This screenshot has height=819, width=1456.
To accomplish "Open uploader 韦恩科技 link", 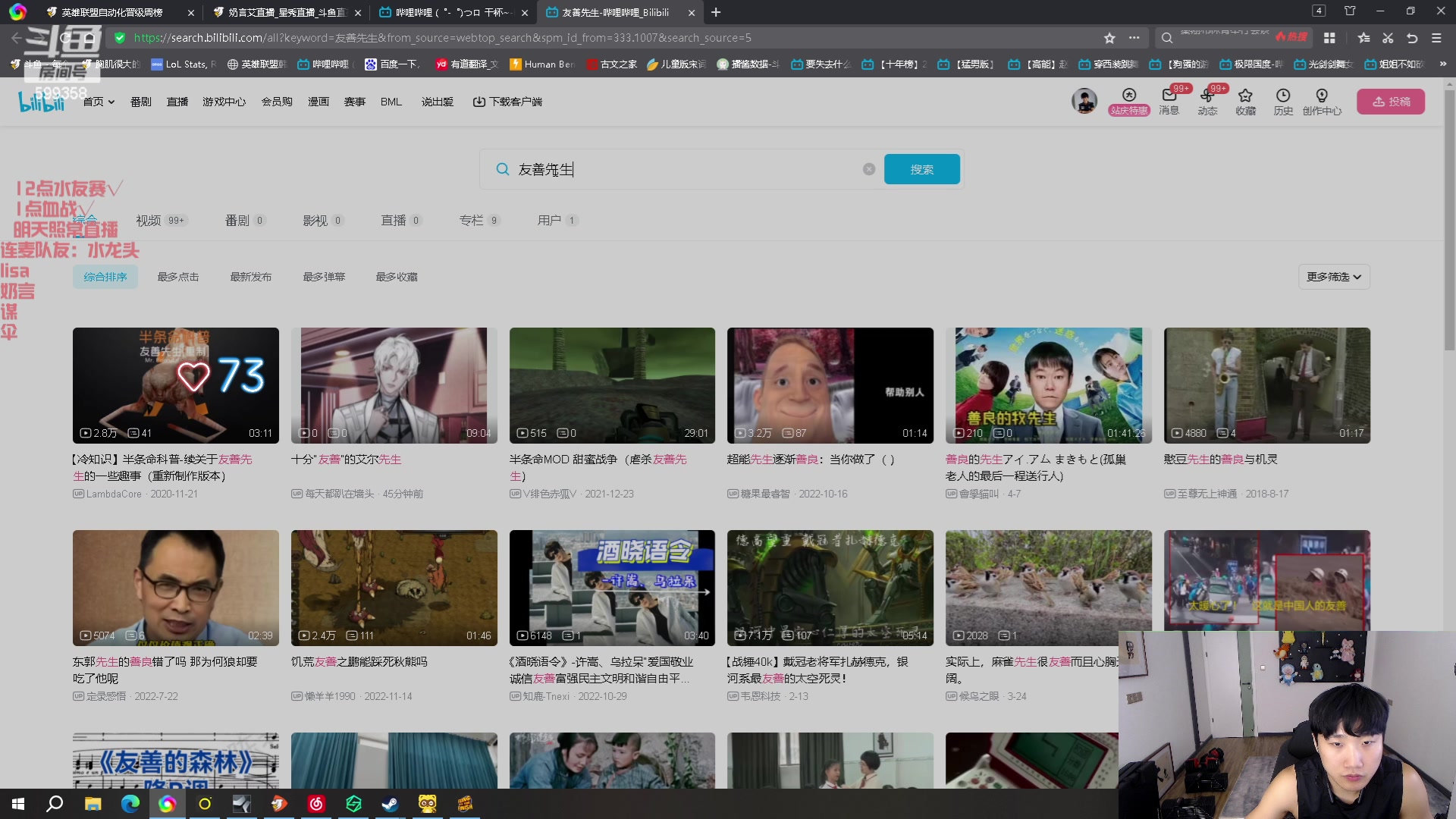I will [x=760, y=696].
